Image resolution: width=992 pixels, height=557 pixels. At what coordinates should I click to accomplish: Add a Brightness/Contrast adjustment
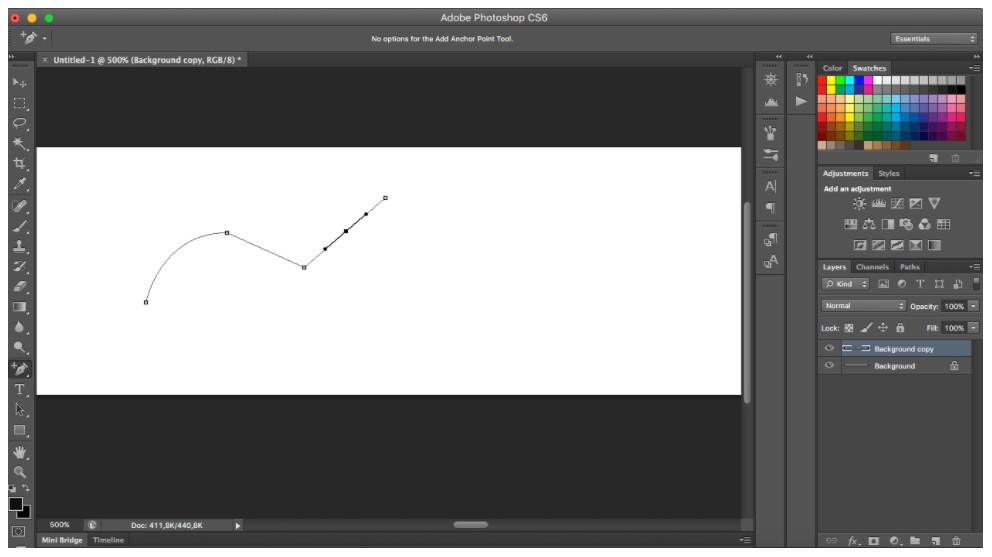[x=859, y=204]
